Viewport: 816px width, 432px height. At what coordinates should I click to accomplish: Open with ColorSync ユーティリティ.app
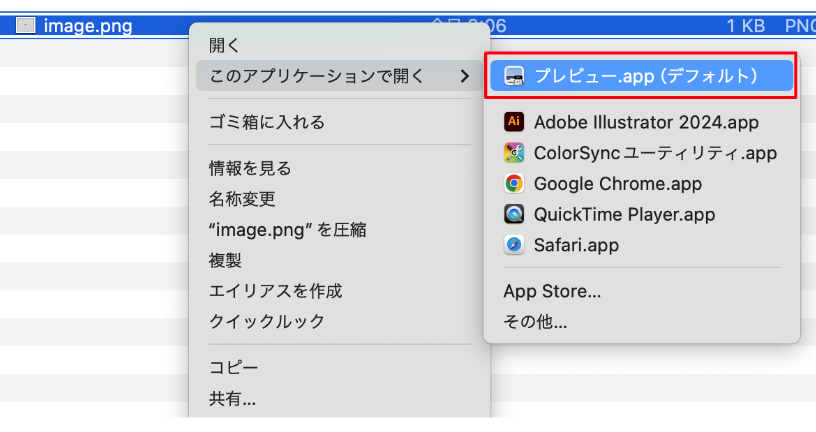point(655,153)
